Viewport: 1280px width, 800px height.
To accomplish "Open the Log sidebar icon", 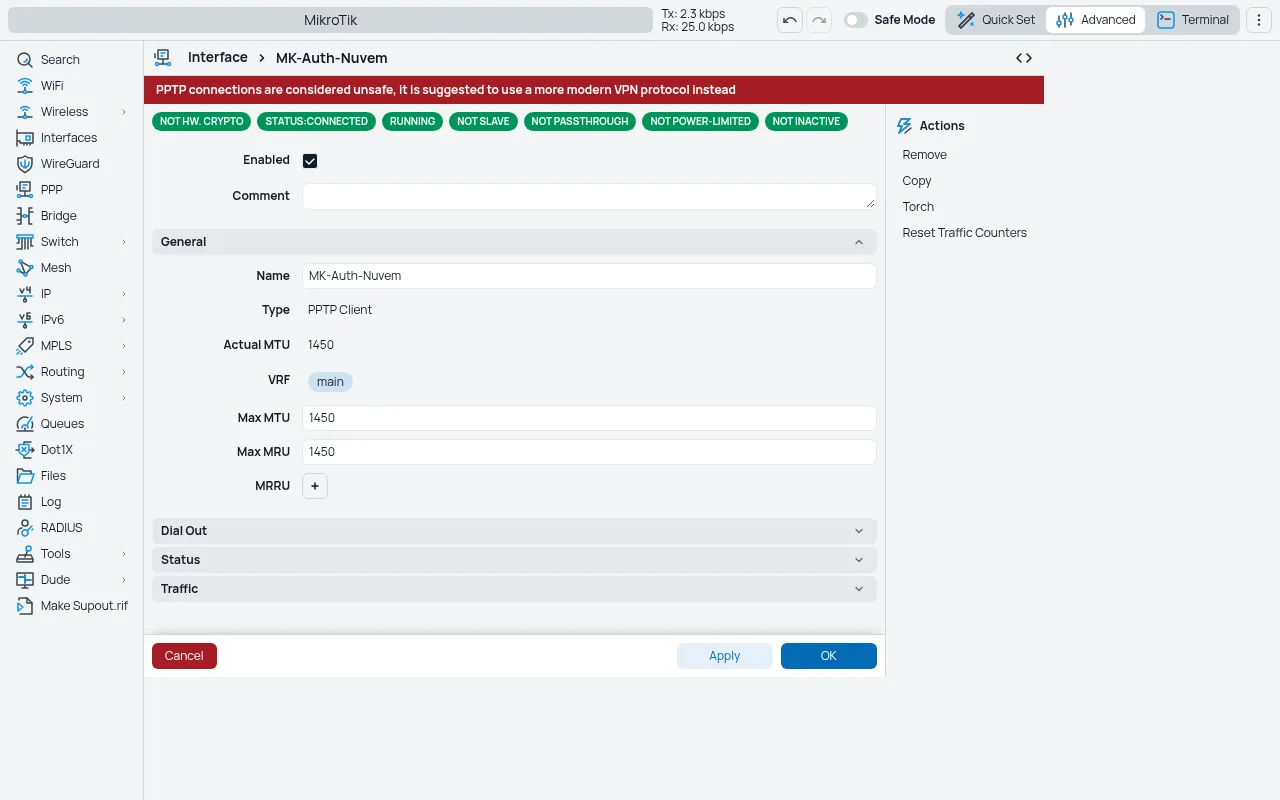I will coord(25,502).
